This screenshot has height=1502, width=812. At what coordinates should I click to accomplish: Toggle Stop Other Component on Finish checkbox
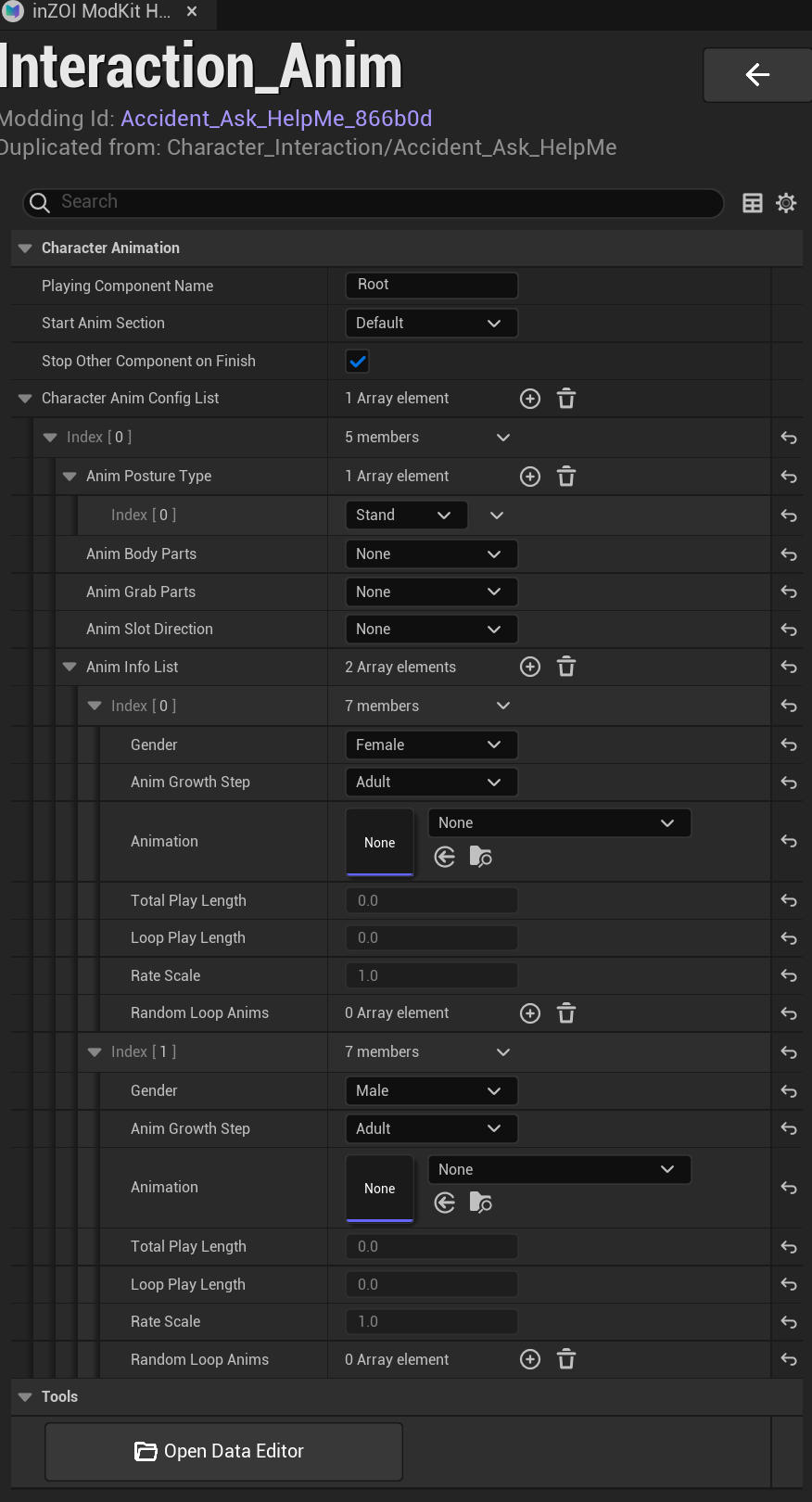(x=357, y=361)
